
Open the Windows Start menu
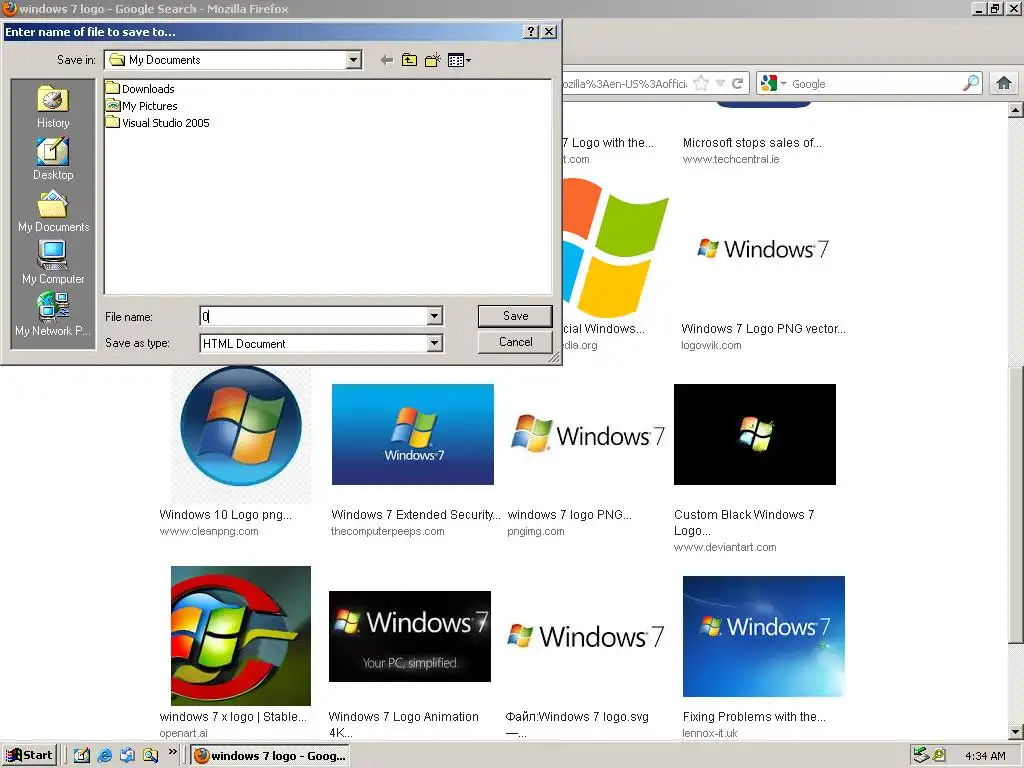pyautogui.click(x=29, y=755)
